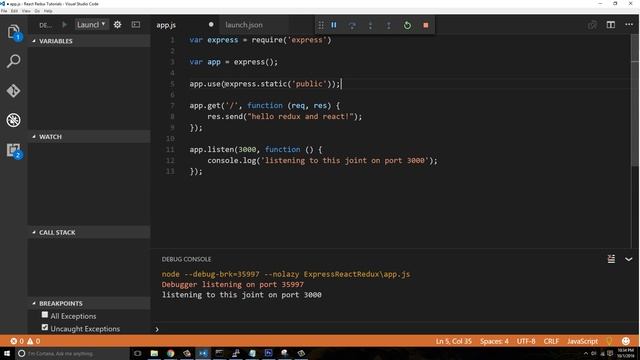Open launch.json with the gear icon
Screen dimensions: 640x360
(118, 24)
